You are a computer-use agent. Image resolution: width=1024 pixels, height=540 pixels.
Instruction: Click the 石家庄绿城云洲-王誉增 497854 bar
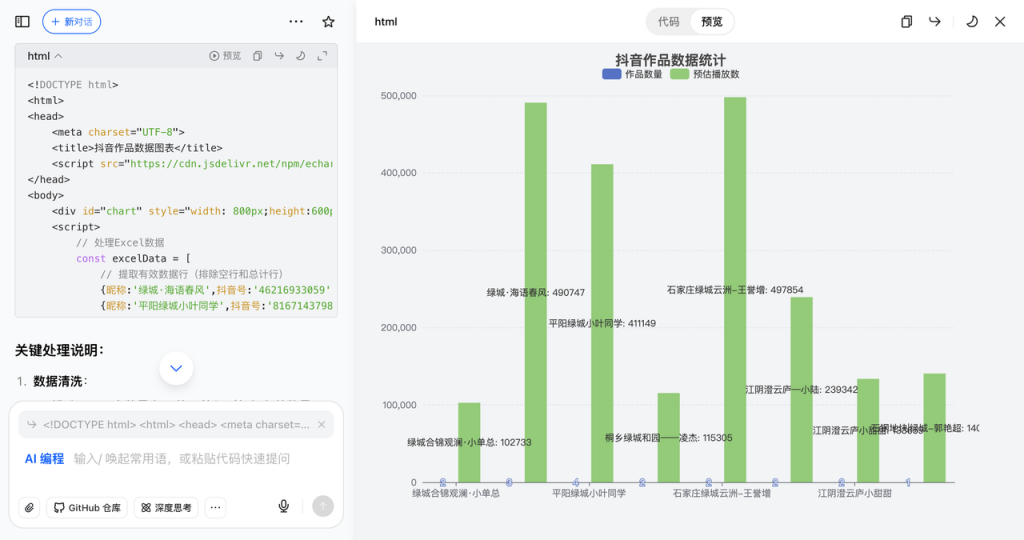click(x=735, y=290)
